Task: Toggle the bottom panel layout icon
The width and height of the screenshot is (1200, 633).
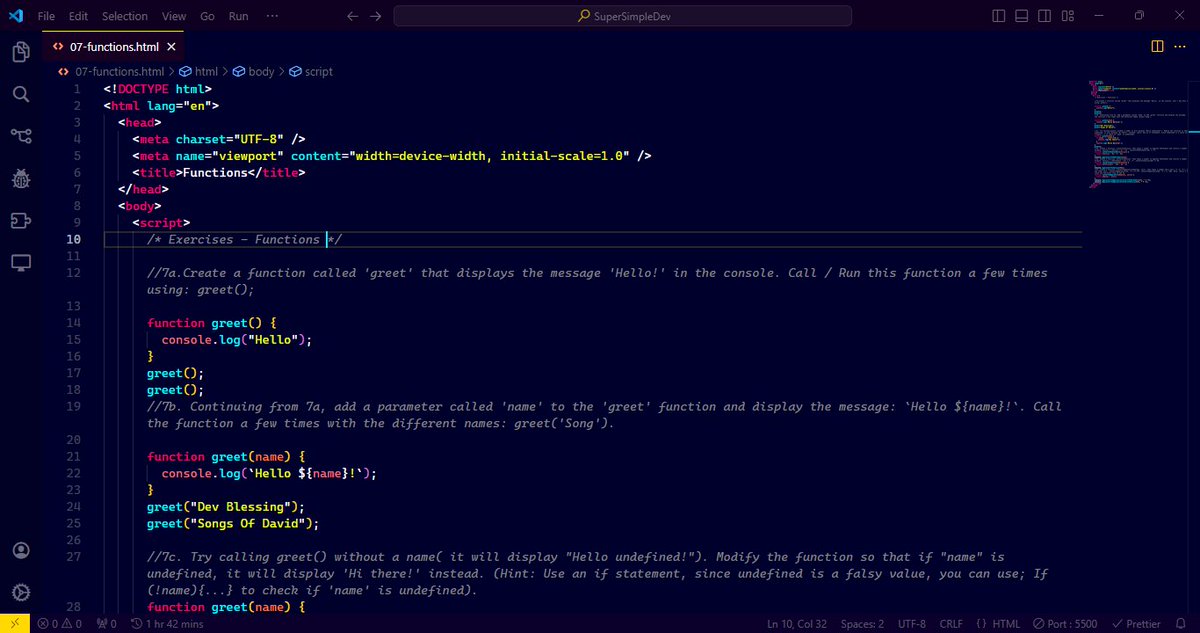Action: tap(1021, 16)
